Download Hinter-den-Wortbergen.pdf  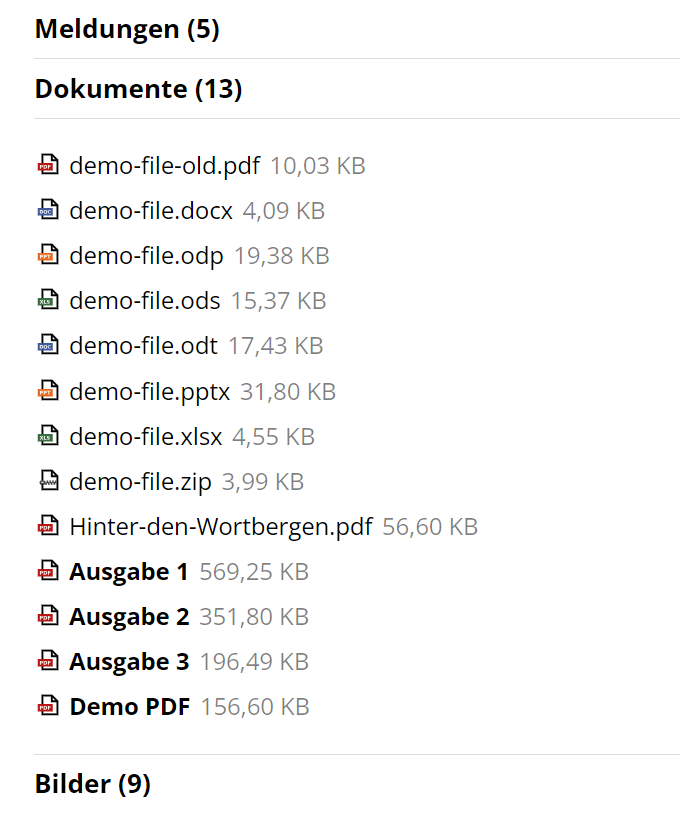(x=221, y=525)
